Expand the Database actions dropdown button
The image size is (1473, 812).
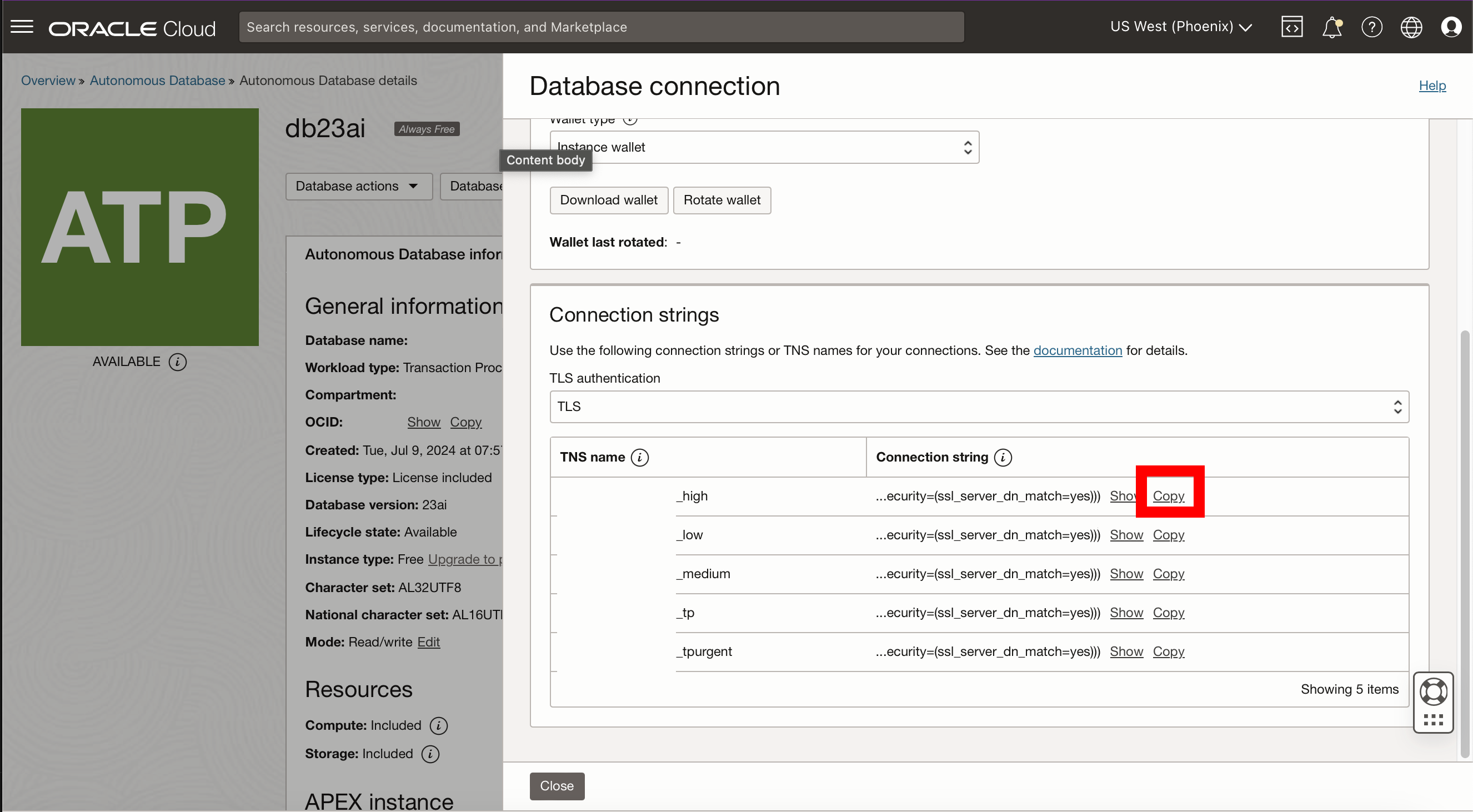pos(359,187)
